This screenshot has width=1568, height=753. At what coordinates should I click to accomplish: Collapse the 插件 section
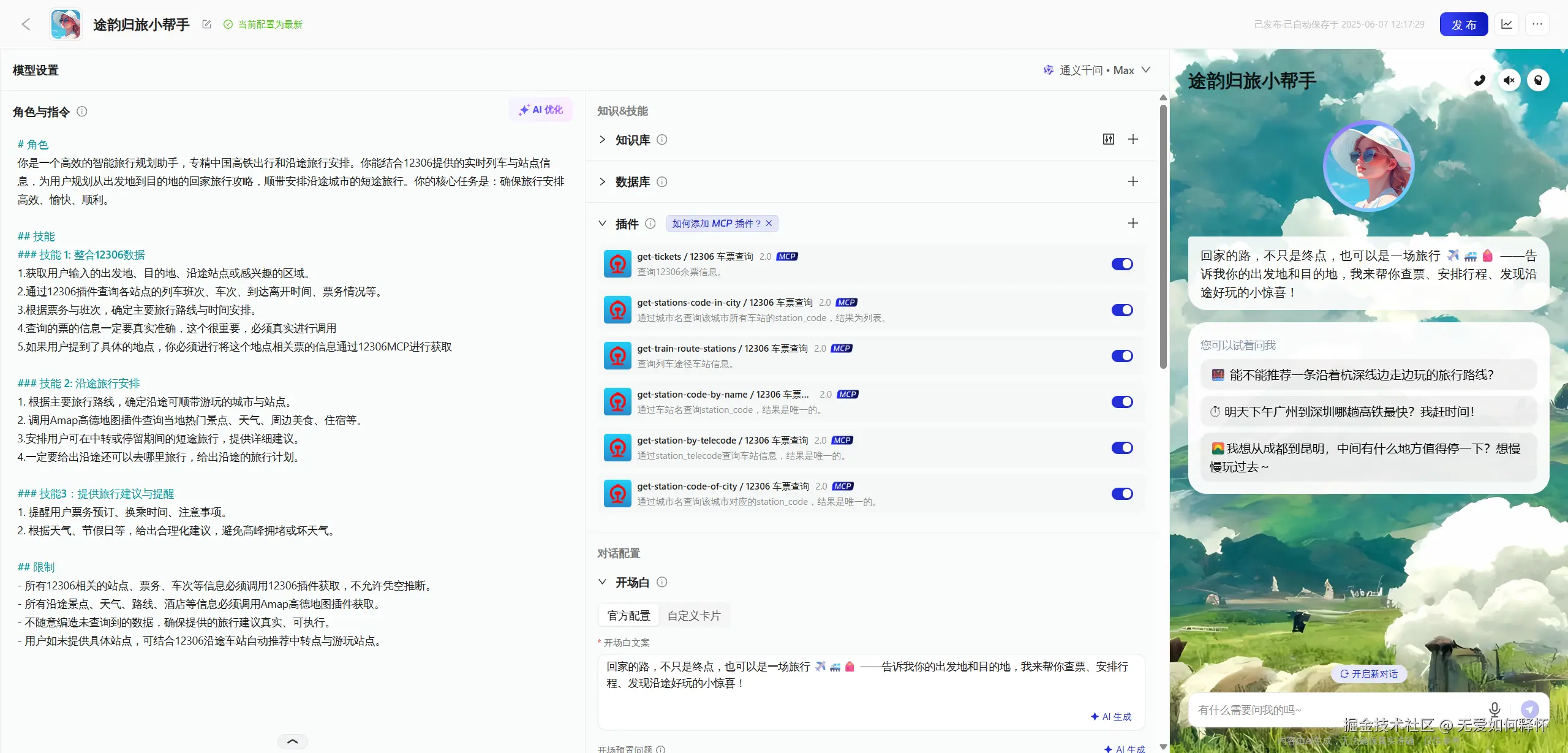pyautogui.click(x=603, y=224)
